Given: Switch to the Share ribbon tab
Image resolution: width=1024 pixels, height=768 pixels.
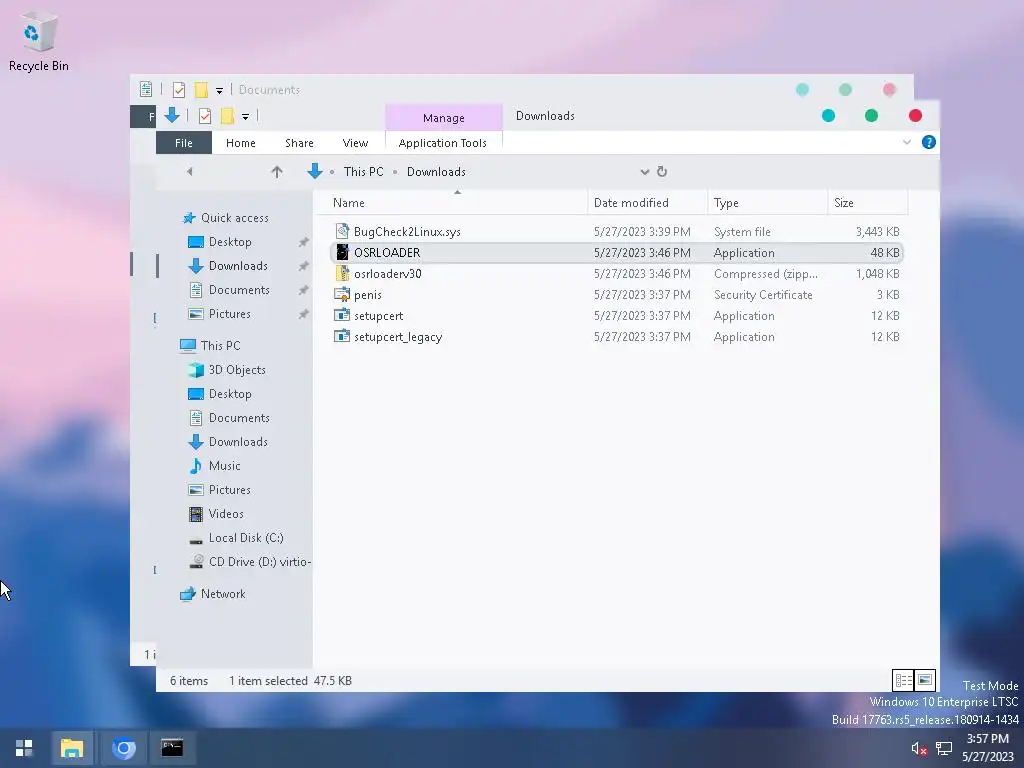Looking at the screenshot, I should [x=299, y=142].
